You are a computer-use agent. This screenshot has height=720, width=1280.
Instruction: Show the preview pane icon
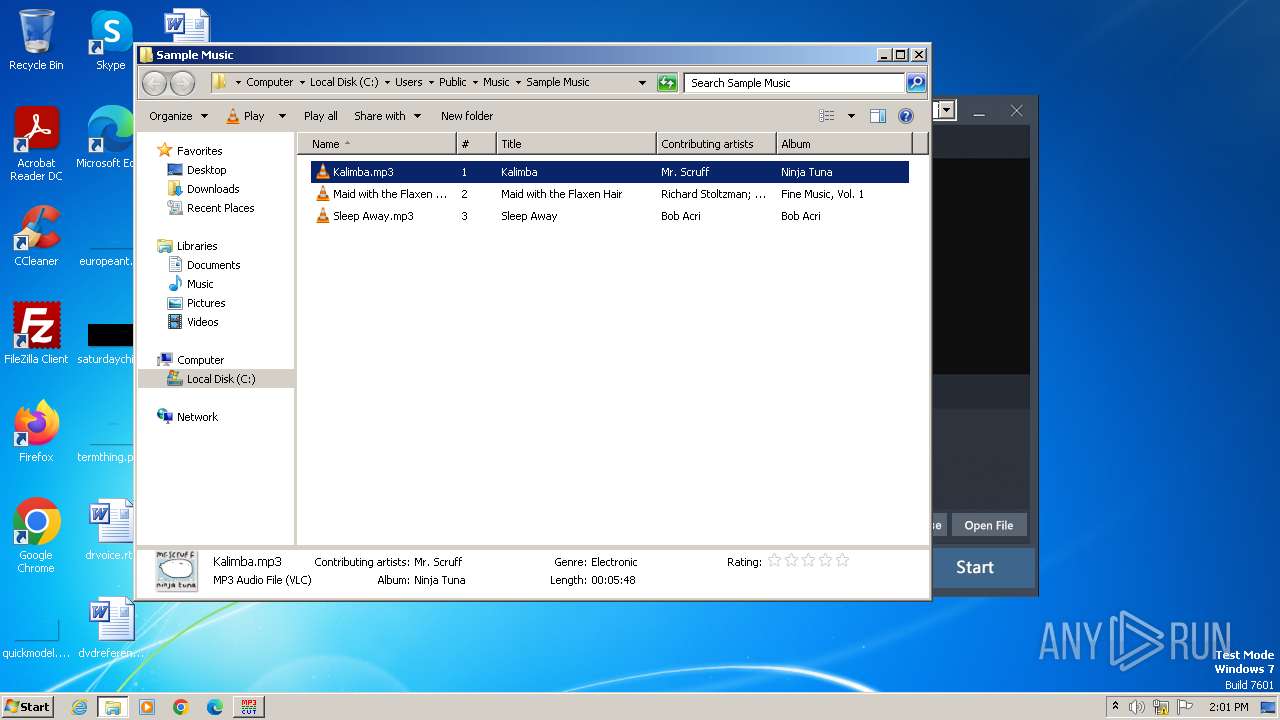point(877,116)
